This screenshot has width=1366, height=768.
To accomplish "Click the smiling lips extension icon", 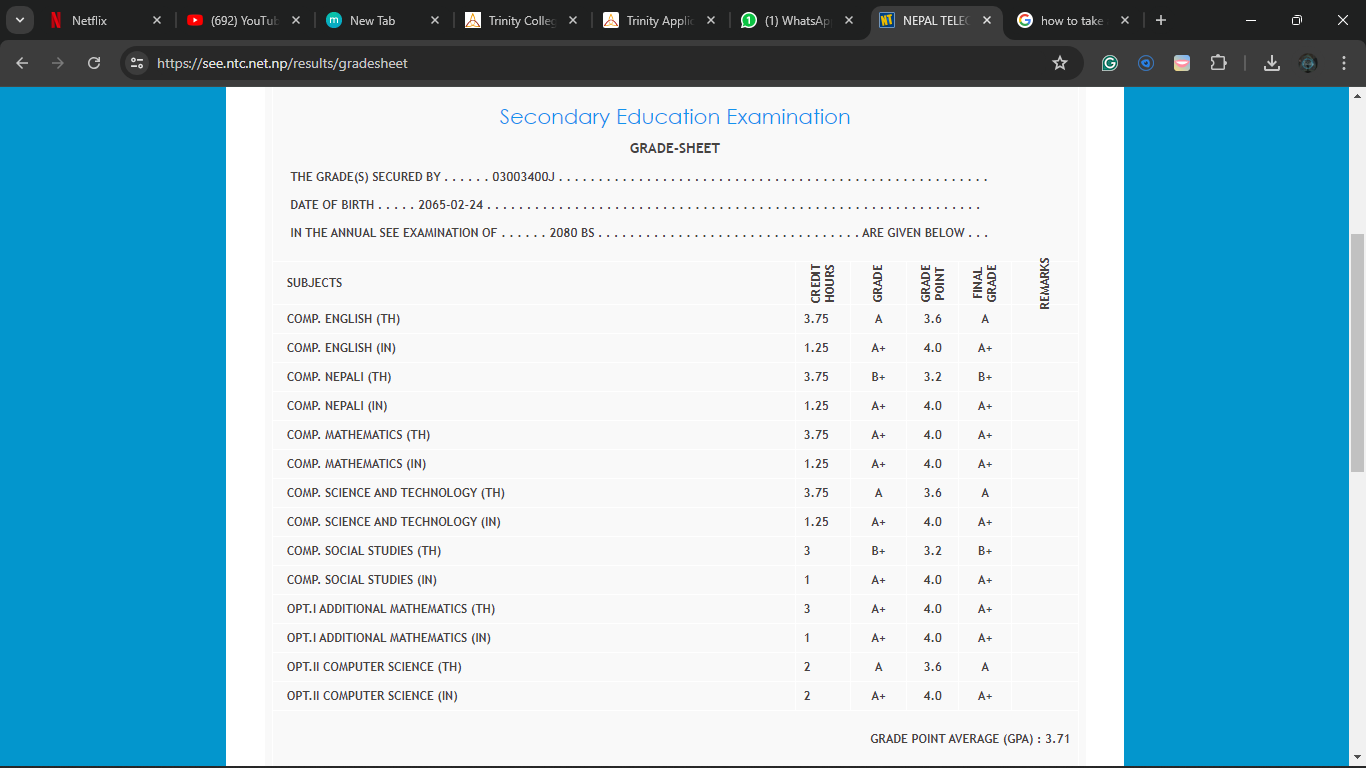I will tap(1182, 63).
